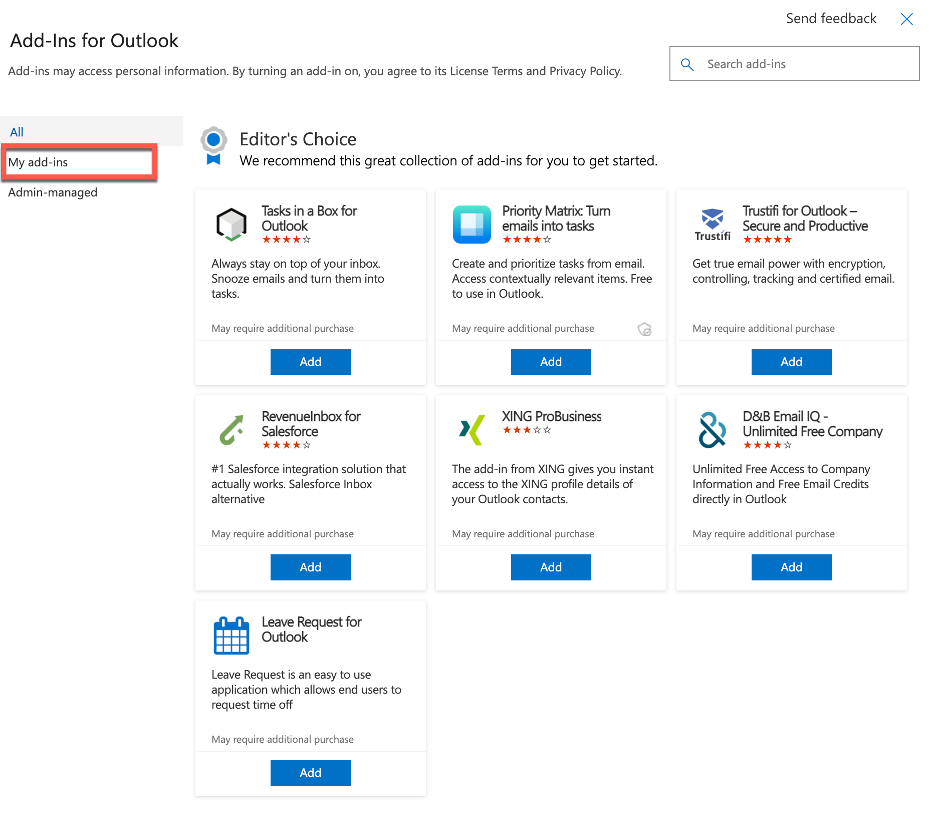
Task: Select the All category
Action: 92,132
